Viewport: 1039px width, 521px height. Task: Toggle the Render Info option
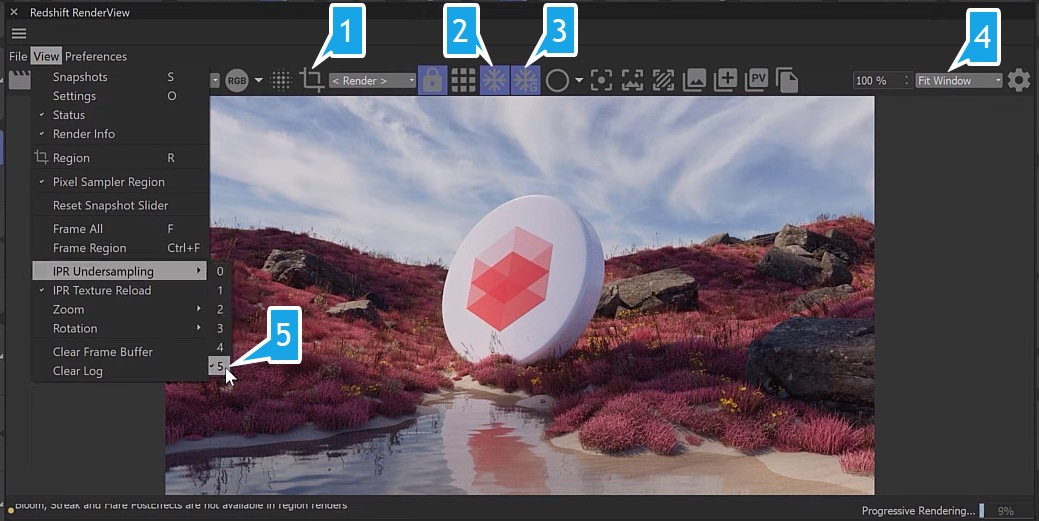120,134
